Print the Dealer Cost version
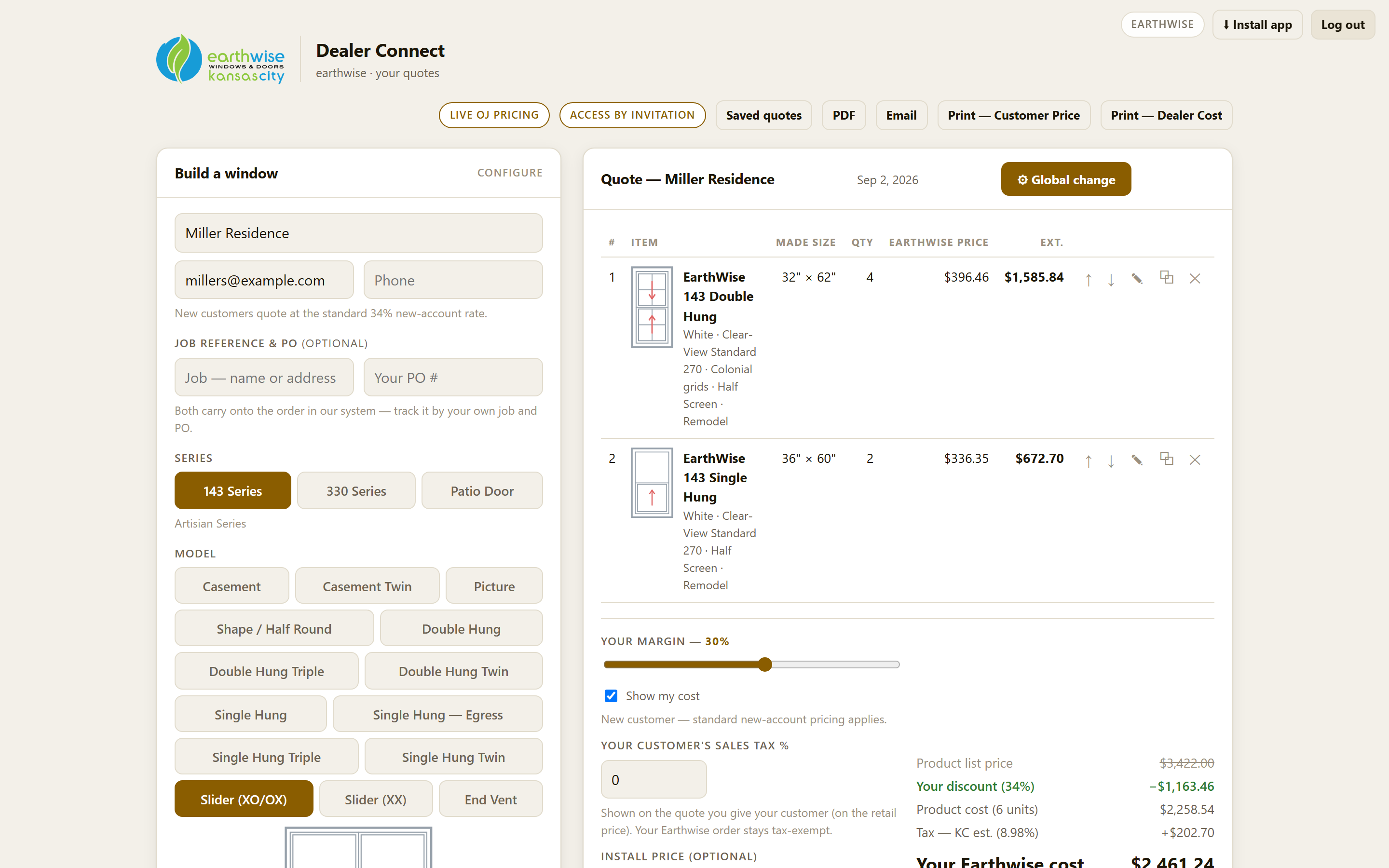 1166,115
